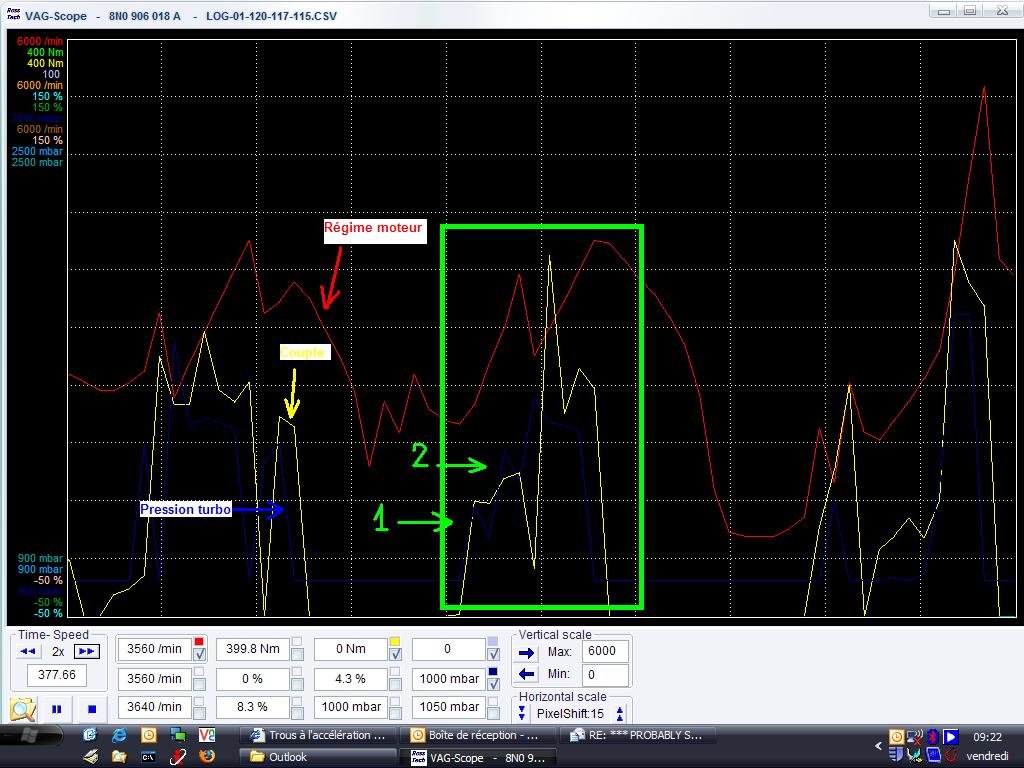The image size is (1024, 768).
Task: Decrease PixelShift with left double-arrow stepper
Action: click(x=522, y=714)
